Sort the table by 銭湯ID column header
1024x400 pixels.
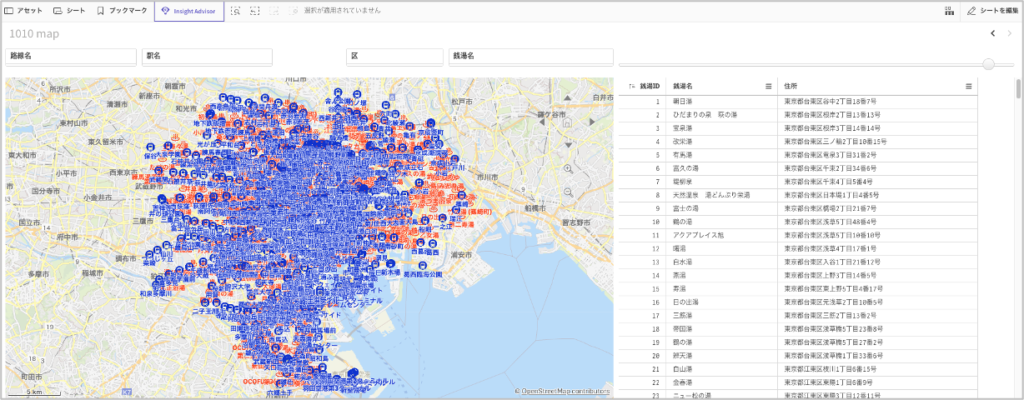(649, 87)
